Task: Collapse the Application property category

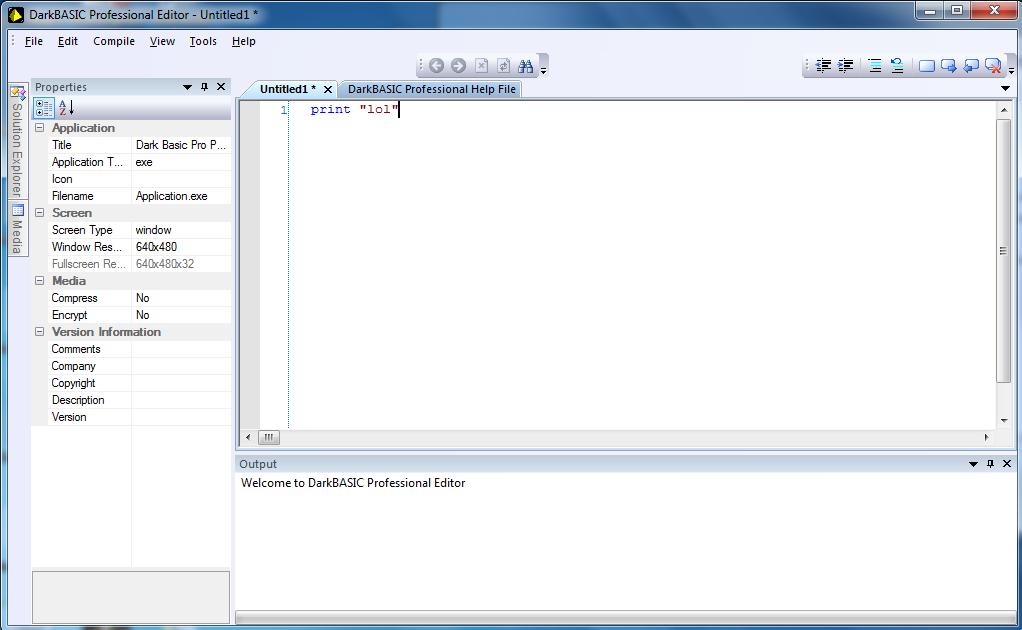Action: coord(40,128)
